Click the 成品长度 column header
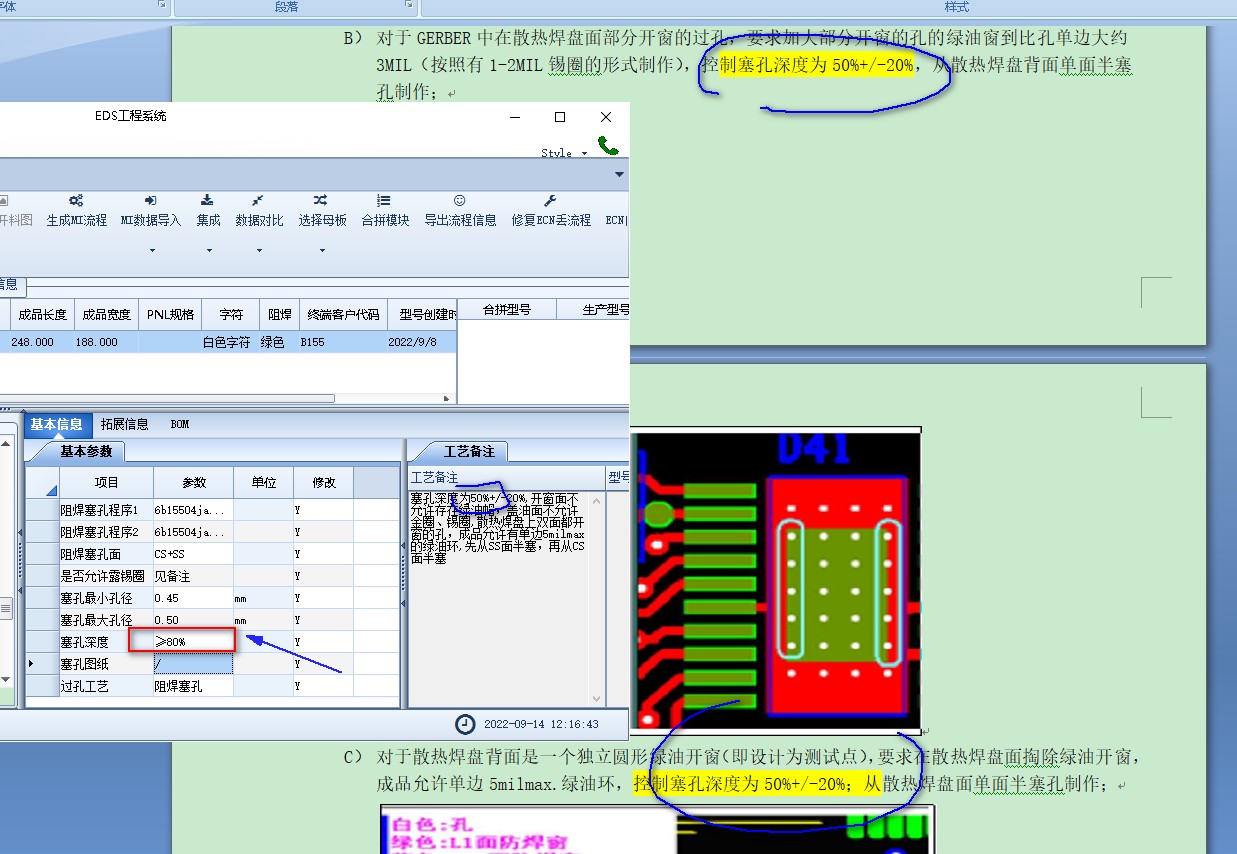 point(43,314)
